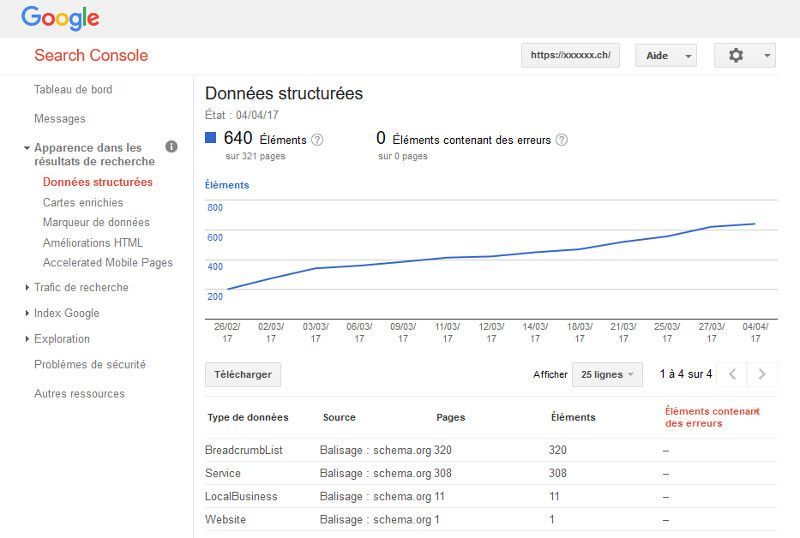Image resolution: width=800 pixels, height=538 pixels.
Task: Click the État : 04/04/17 text
Action: coord(241,115)
